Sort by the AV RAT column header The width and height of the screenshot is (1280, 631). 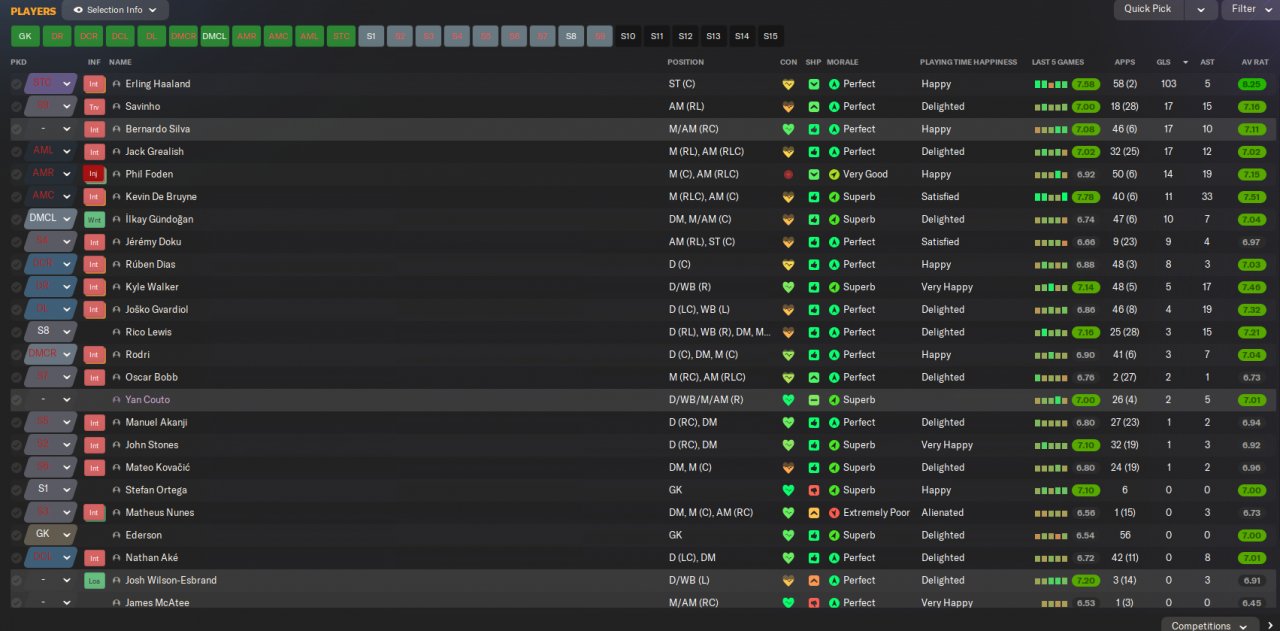click(1254, 62)
